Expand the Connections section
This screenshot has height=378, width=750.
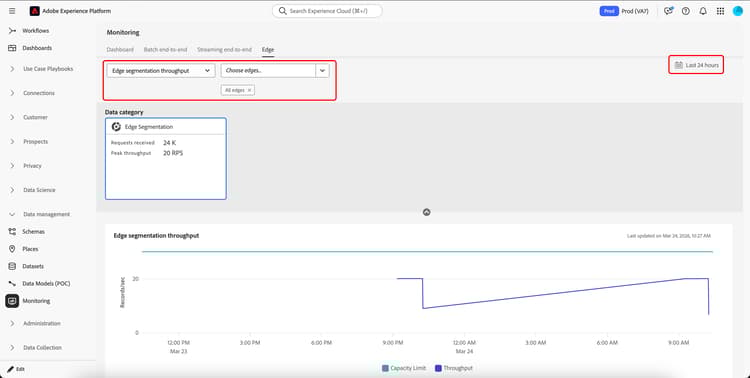coord(12,93)
